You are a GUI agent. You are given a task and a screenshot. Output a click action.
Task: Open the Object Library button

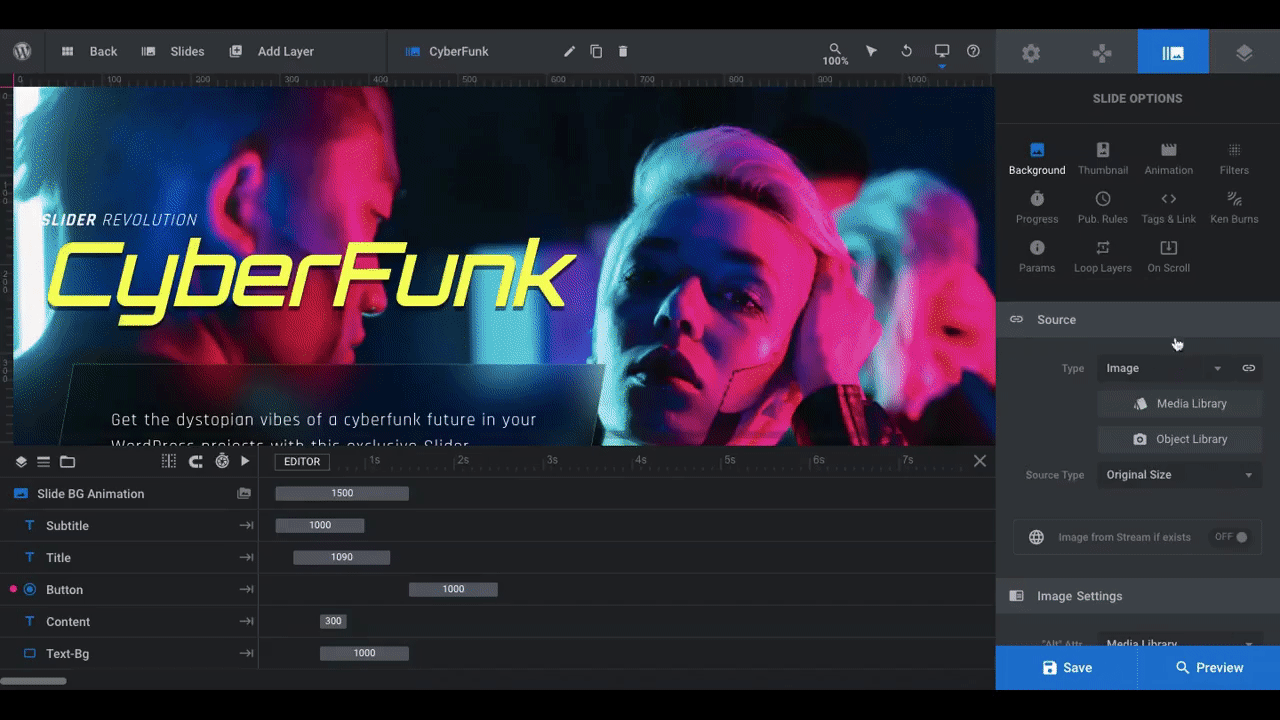click(1180, 439)
